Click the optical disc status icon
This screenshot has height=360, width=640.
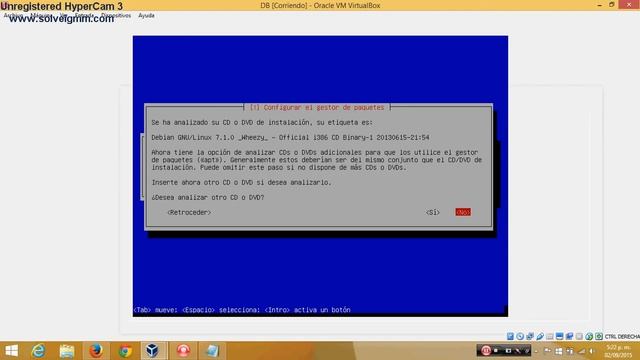click(520, 336)
